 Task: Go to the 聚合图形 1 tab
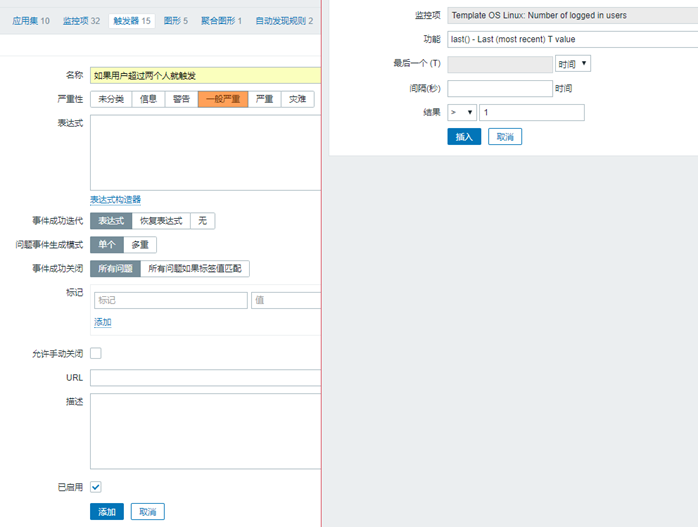tap(221, 20)
